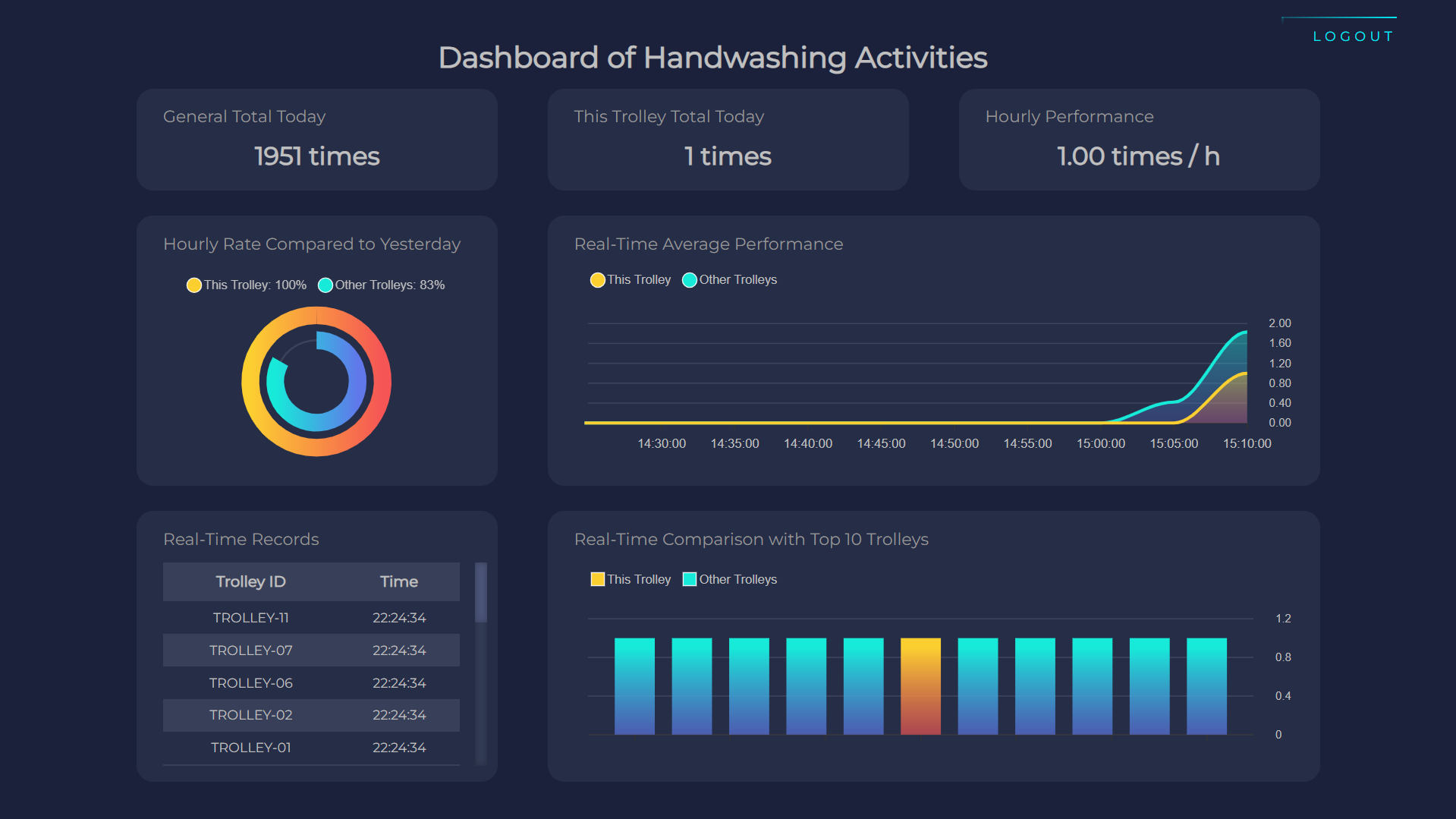Click the Trolley ID column header

(250, 581)
